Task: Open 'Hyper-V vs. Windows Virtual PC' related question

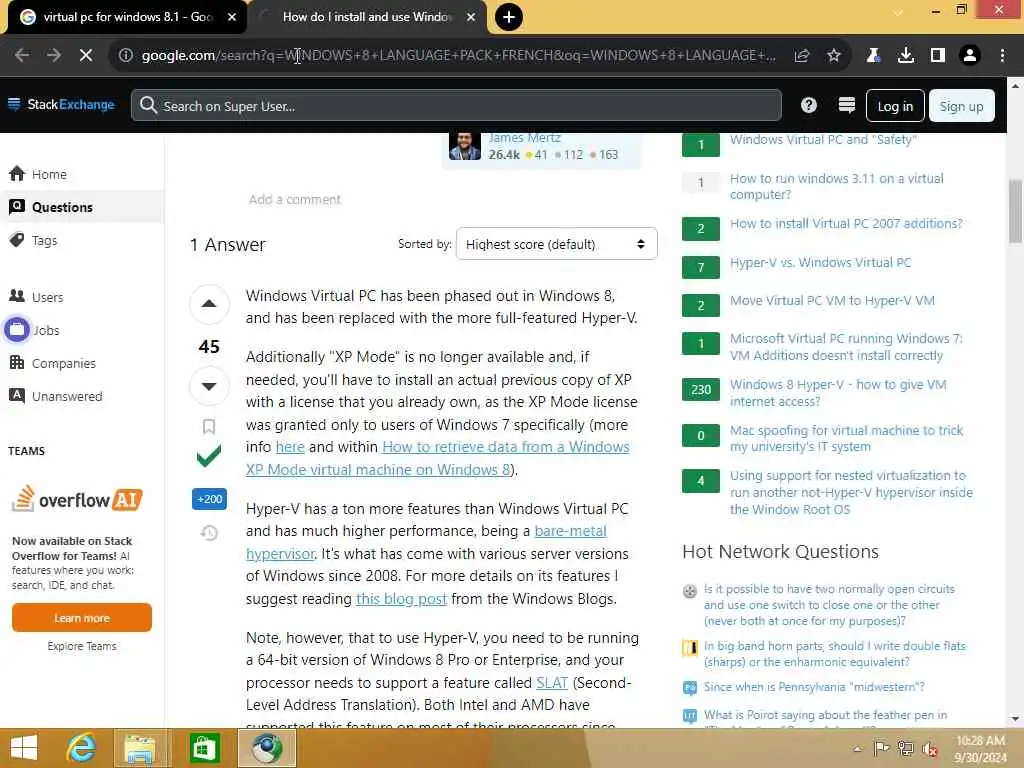Action: tap(820, 263)
